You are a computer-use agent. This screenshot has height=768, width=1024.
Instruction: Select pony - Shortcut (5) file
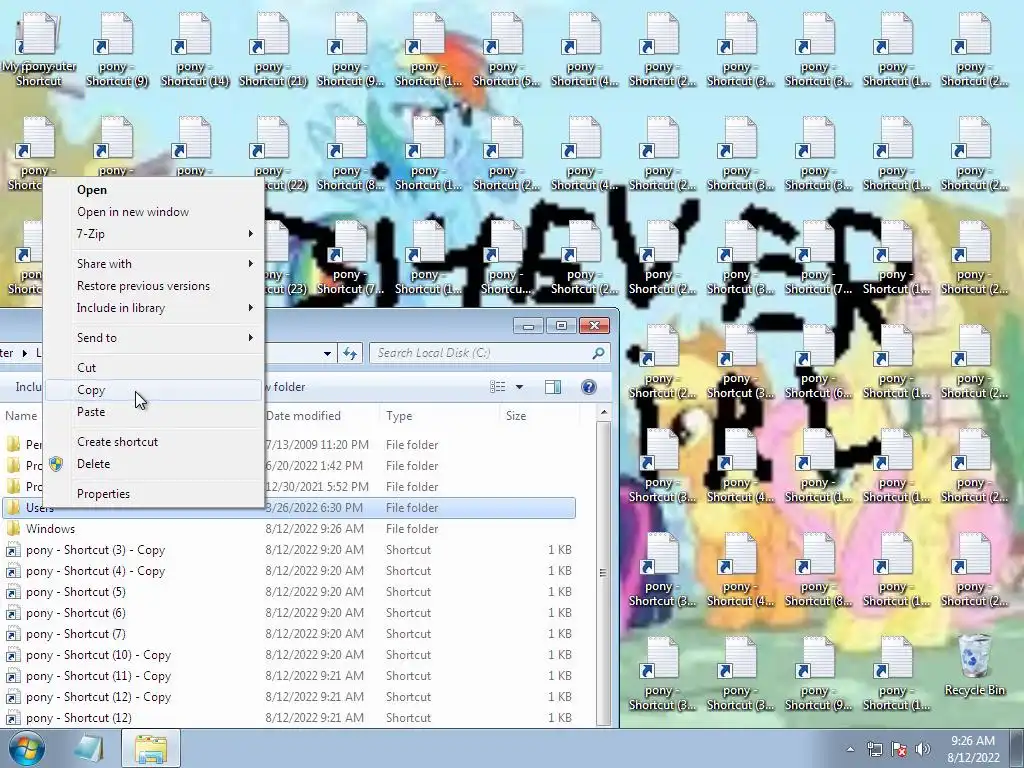[288, 592]
